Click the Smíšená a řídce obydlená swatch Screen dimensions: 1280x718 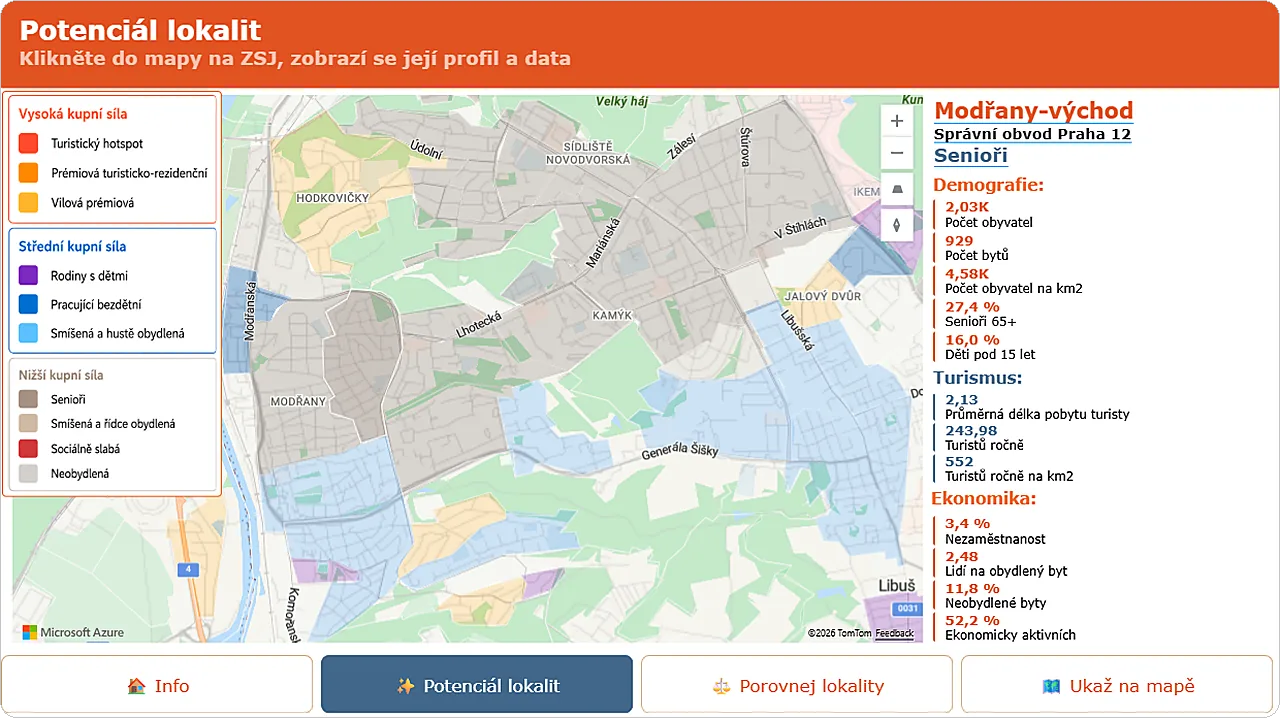(28, 424)
